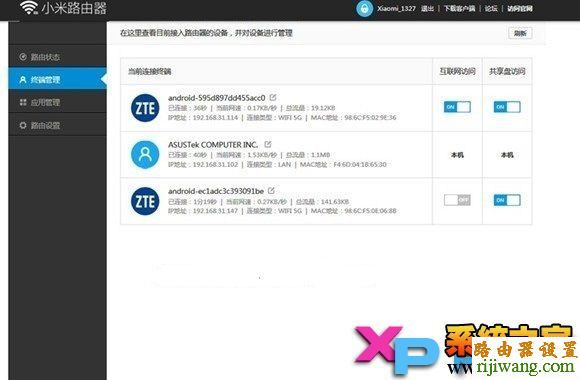The height and width of the screenshot is (380, 580).
Task: Open the Xiaomi_1327 account lock avatar
Action: 364,9
